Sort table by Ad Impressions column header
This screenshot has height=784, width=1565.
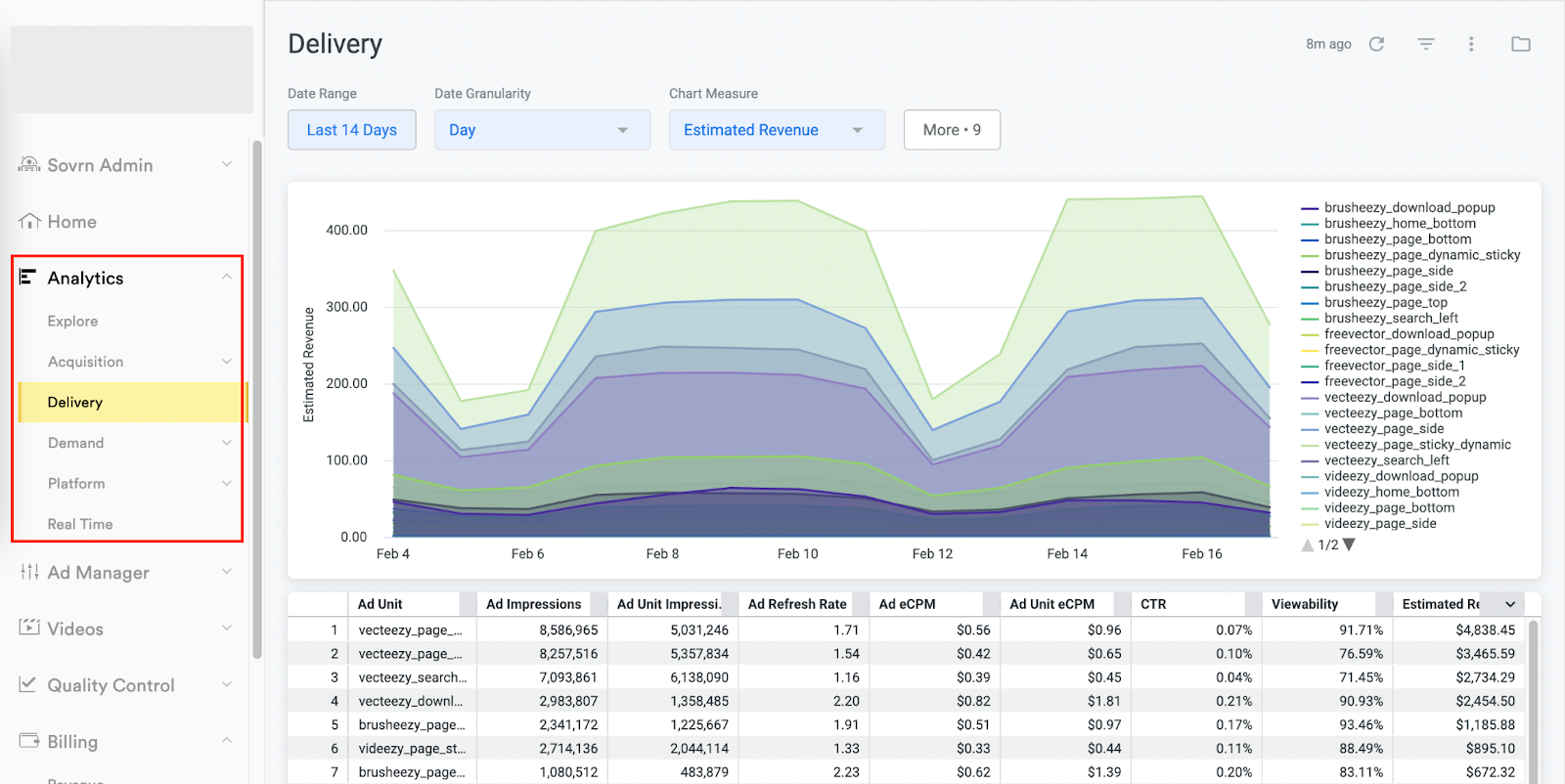533,604
